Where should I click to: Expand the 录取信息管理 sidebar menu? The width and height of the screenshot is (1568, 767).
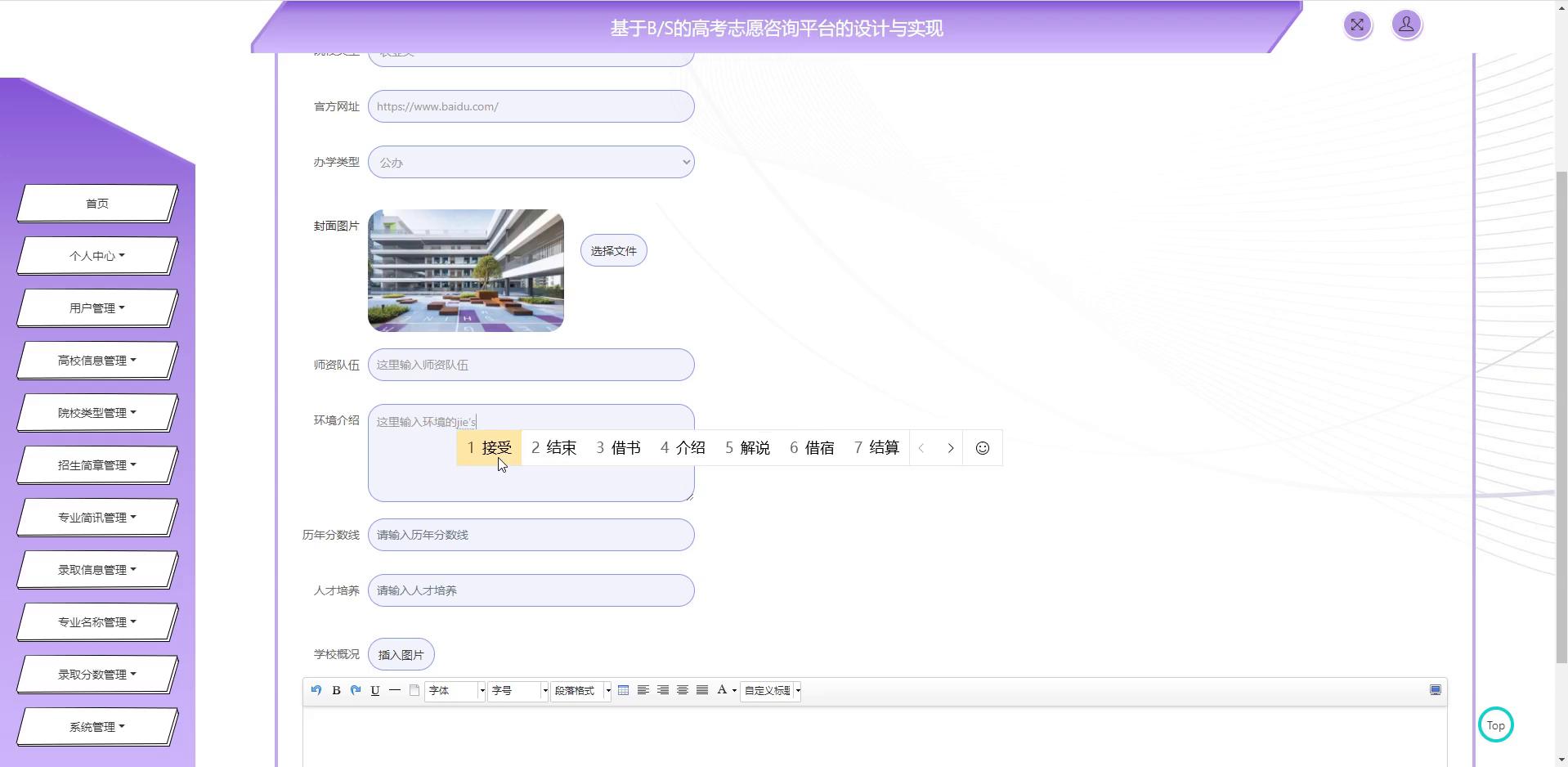(97, 570)
